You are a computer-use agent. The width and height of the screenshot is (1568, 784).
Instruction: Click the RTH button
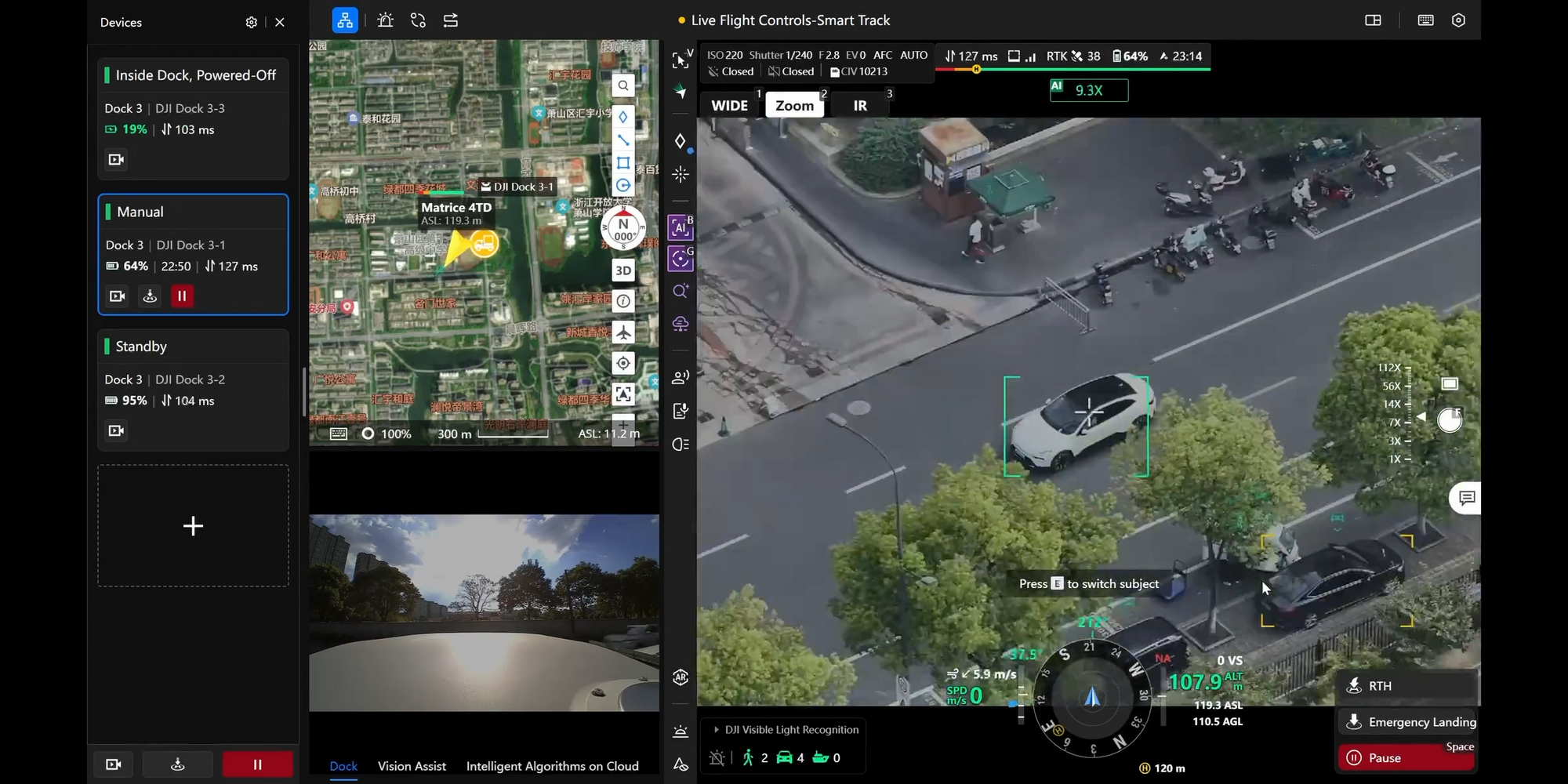(x=1406, y=686)
